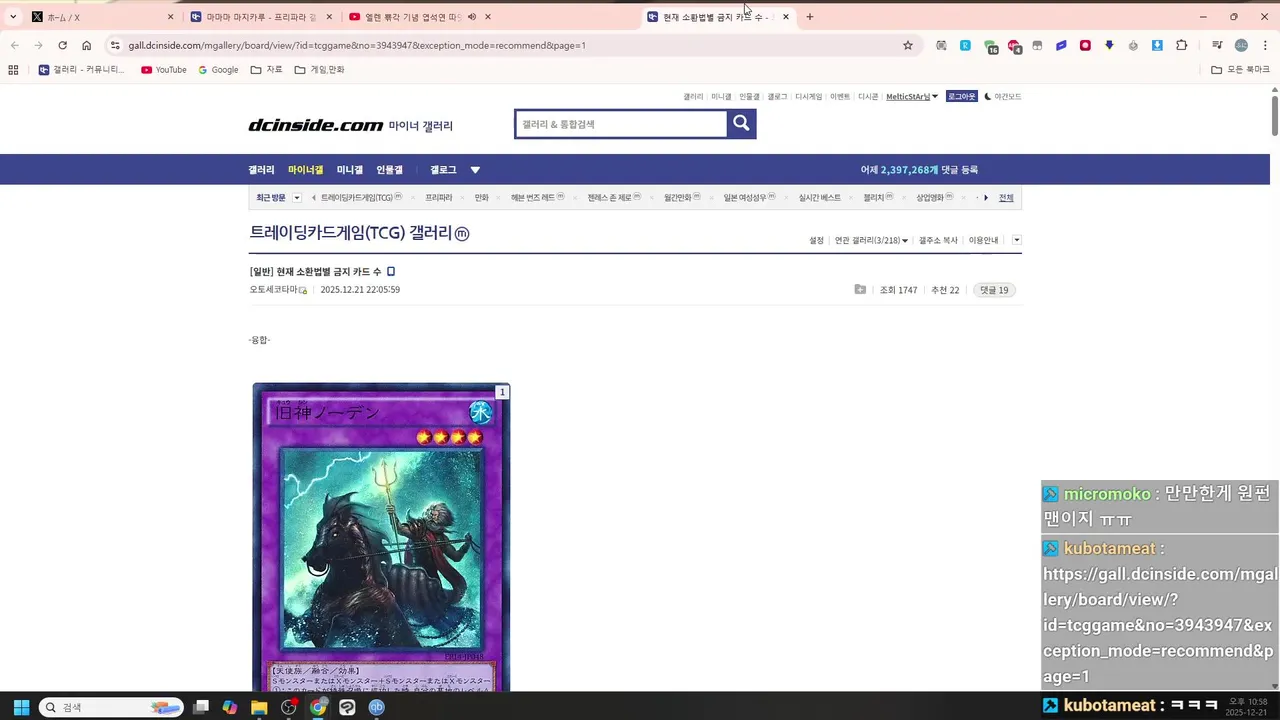This screenshot has width=1280, height=720.
Task: Mute the YouTube tab speaker icon
Action: click(471, 17)
